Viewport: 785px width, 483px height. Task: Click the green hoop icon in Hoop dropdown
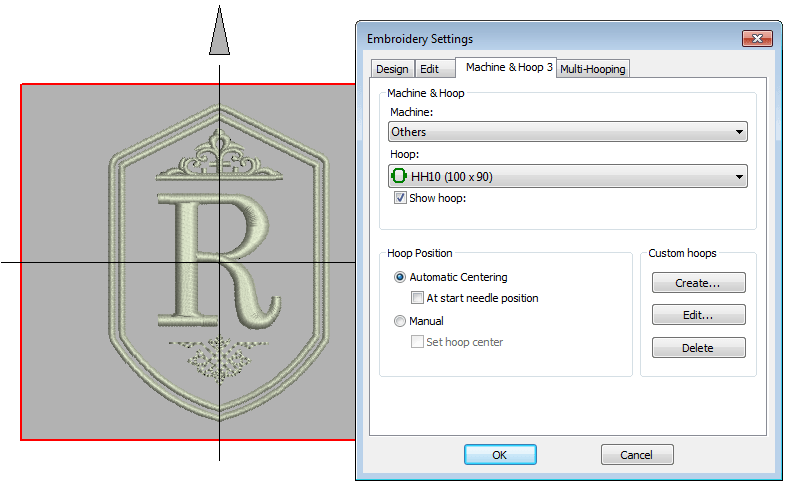[x=399, y=177]
